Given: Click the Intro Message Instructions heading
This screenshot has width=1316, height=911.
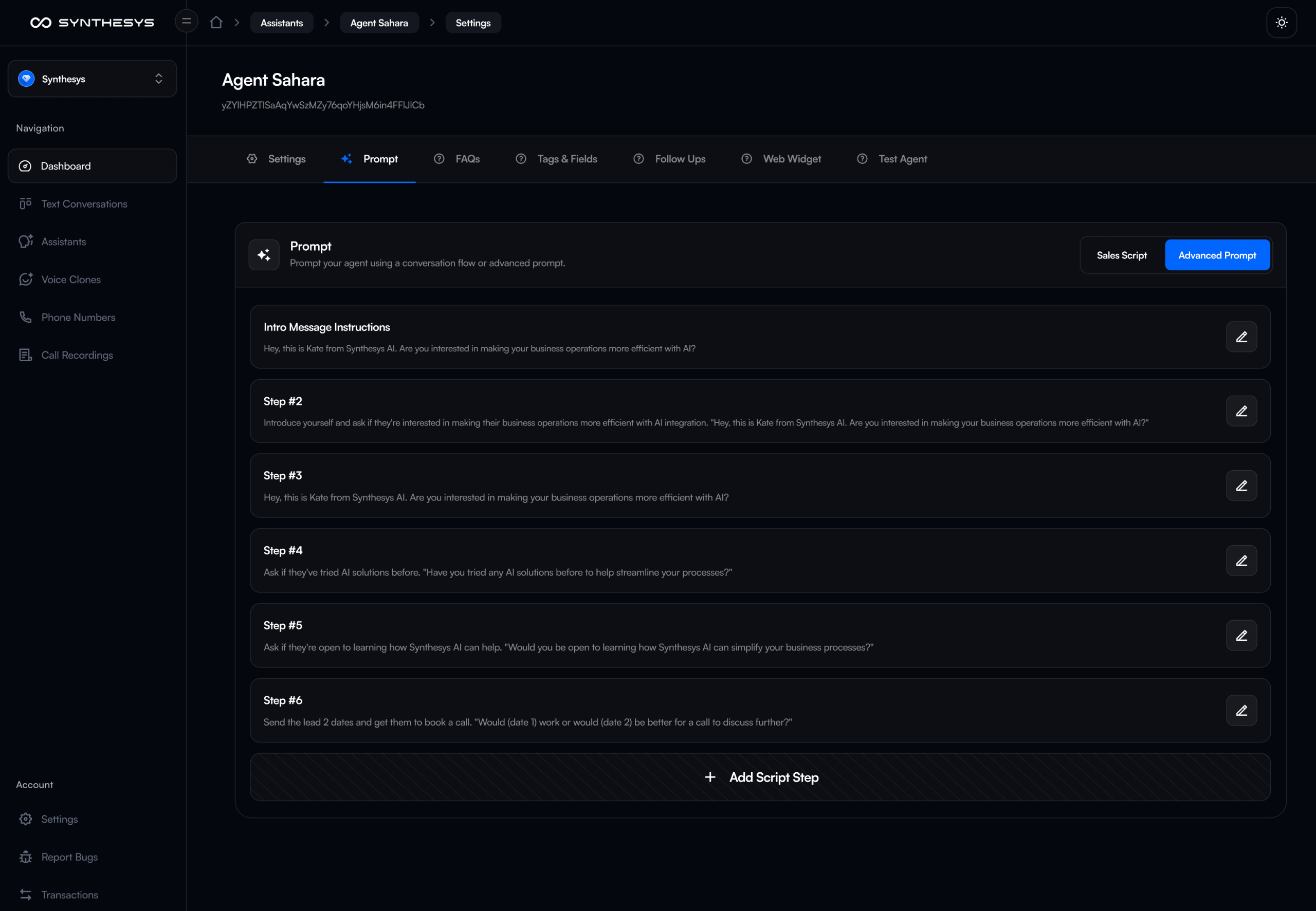Looking at the screenshot, I should 326,327.
